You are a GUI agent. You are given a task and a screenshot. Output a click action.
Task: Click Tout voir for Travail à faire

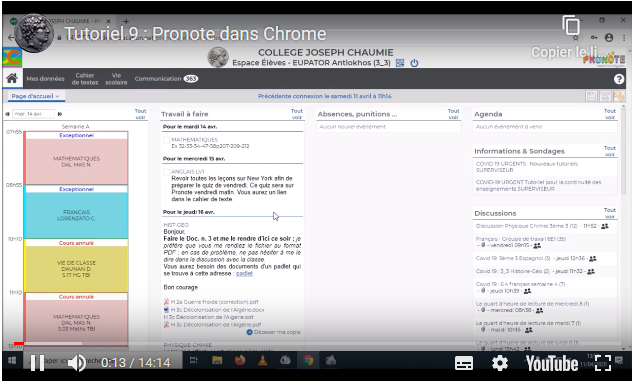coord(297,114)
